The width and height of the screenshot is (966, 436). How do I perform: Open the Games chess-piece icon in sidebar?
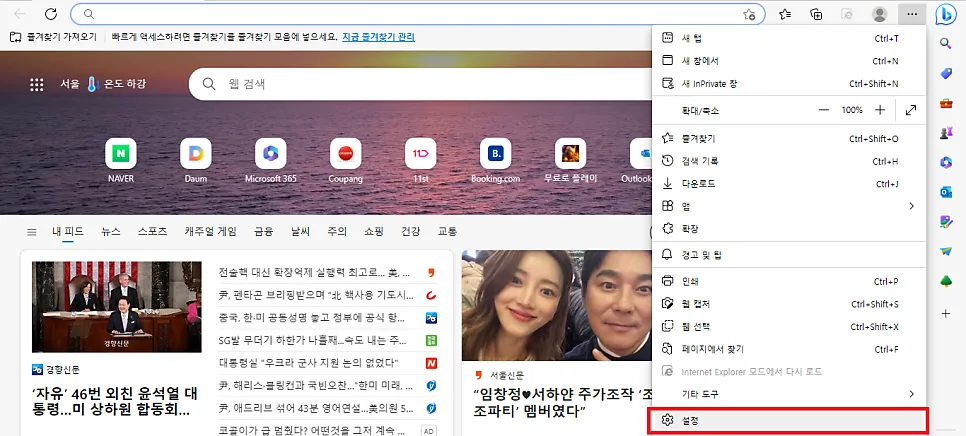[946, 132]
